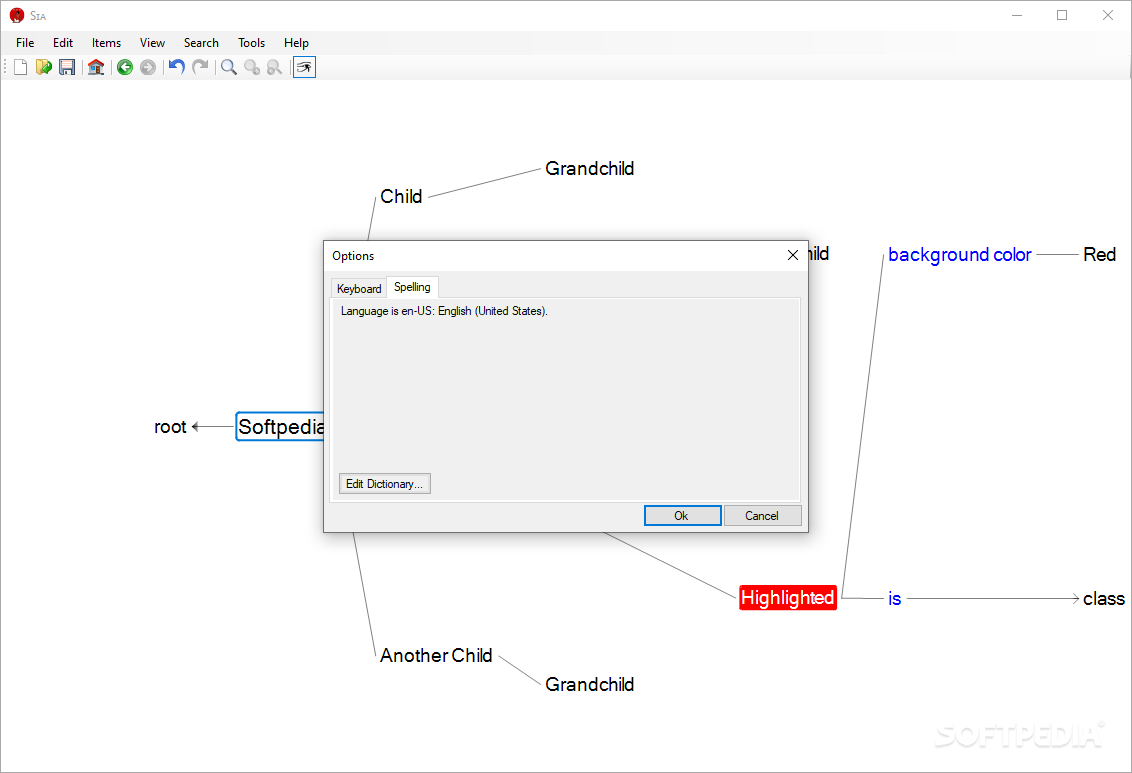Navigate forward with the gray arrow icon

pos(148,67)
